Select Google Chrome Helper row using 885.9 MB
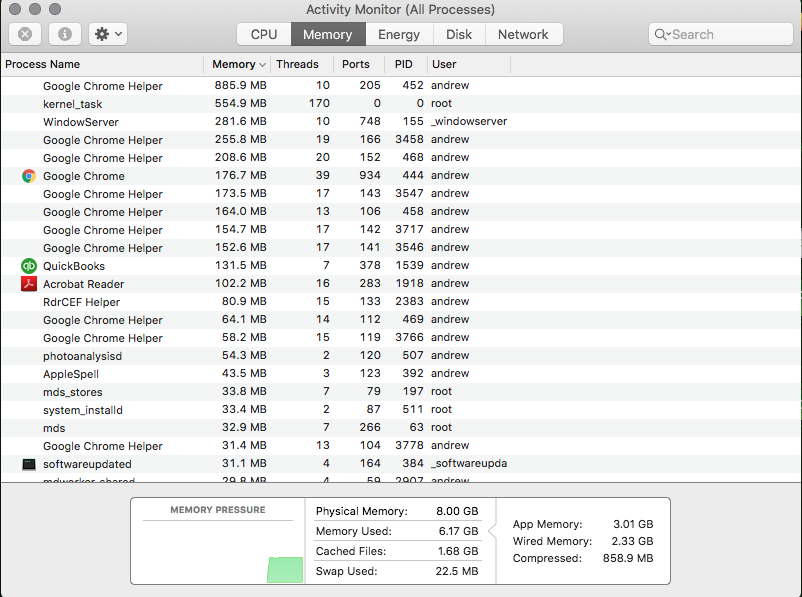 (x=401, y=85)
